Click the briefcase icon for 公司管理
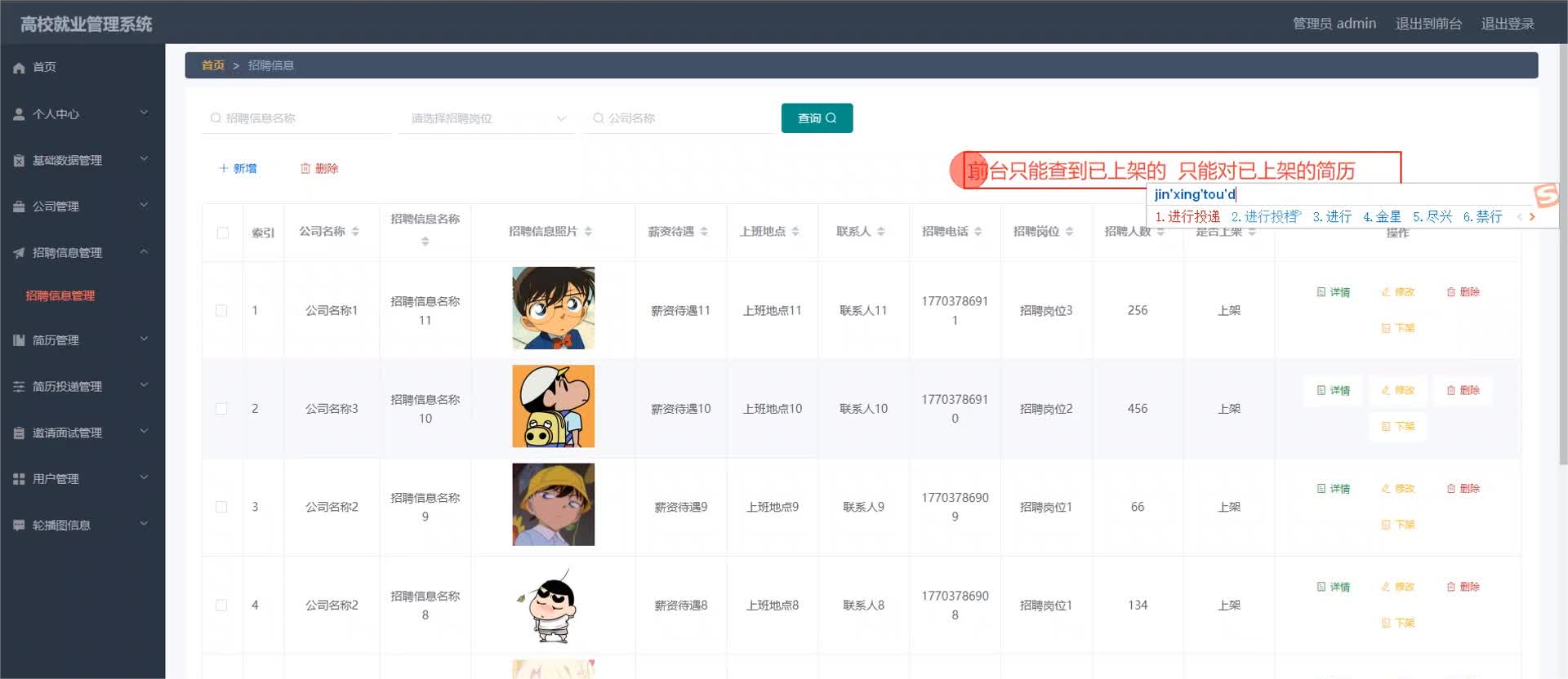 (19, 206)
